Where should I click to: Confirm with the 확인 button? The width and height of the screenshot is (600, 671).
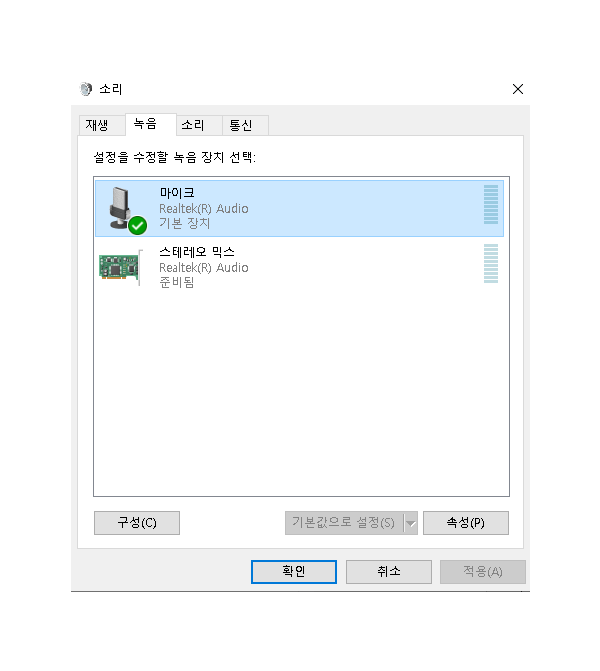click(x=294, y=572)
